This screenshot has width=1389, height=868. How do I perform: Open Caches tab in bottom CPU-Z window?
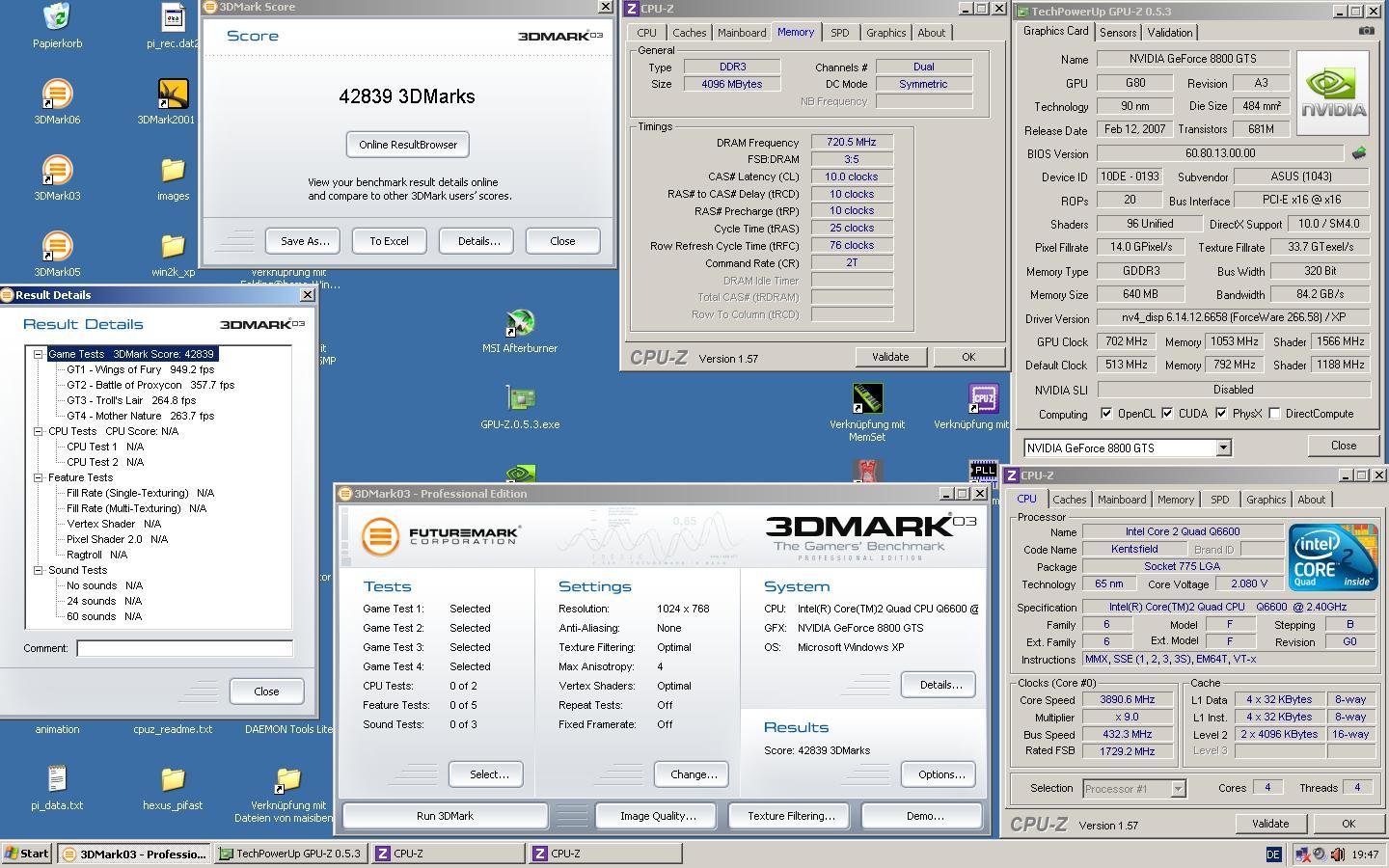(1070, 500)
